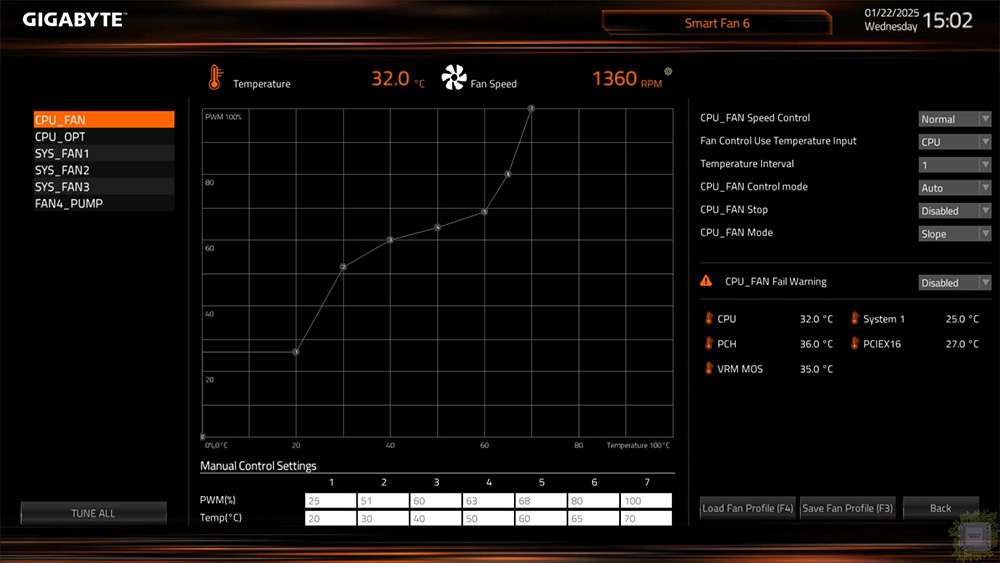
Task: Select FAN4_PUMP in fan list
Action: [104, 203]
